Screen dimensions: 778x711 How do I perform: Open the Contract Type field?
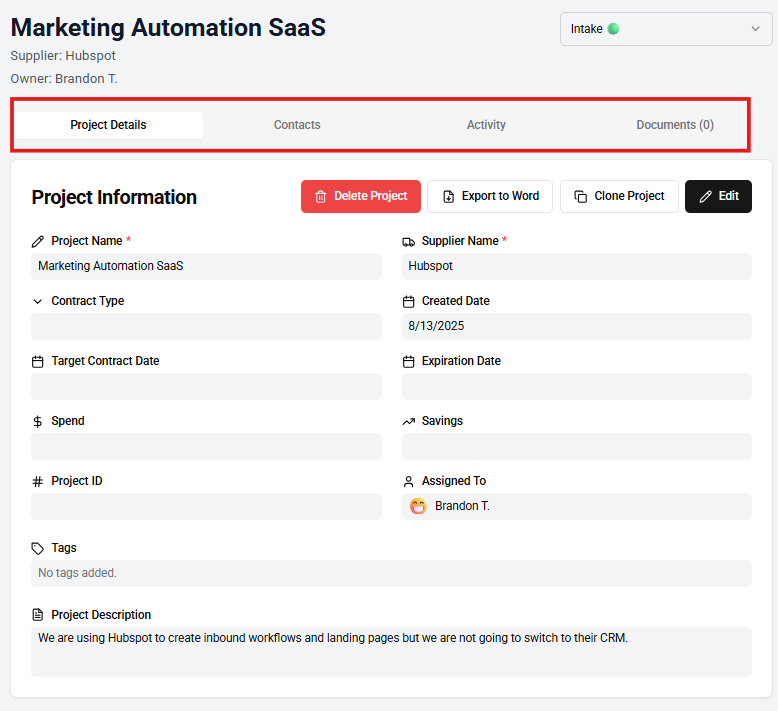(x=206, y=327)
